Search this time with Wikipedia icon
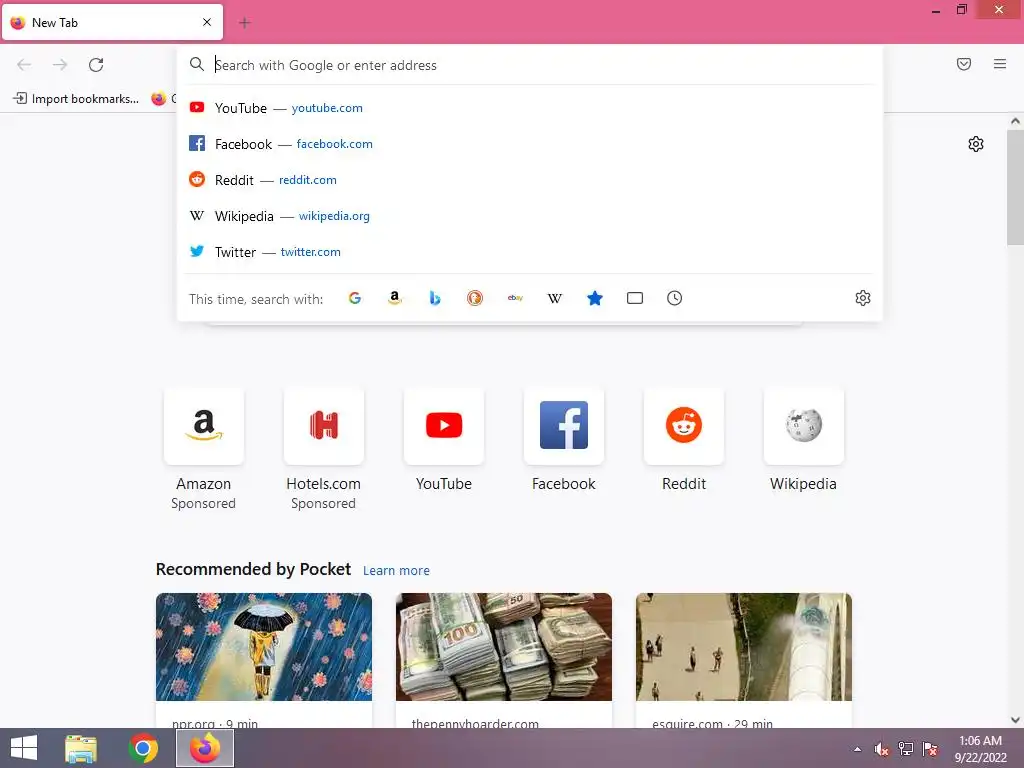 [554, 298]
